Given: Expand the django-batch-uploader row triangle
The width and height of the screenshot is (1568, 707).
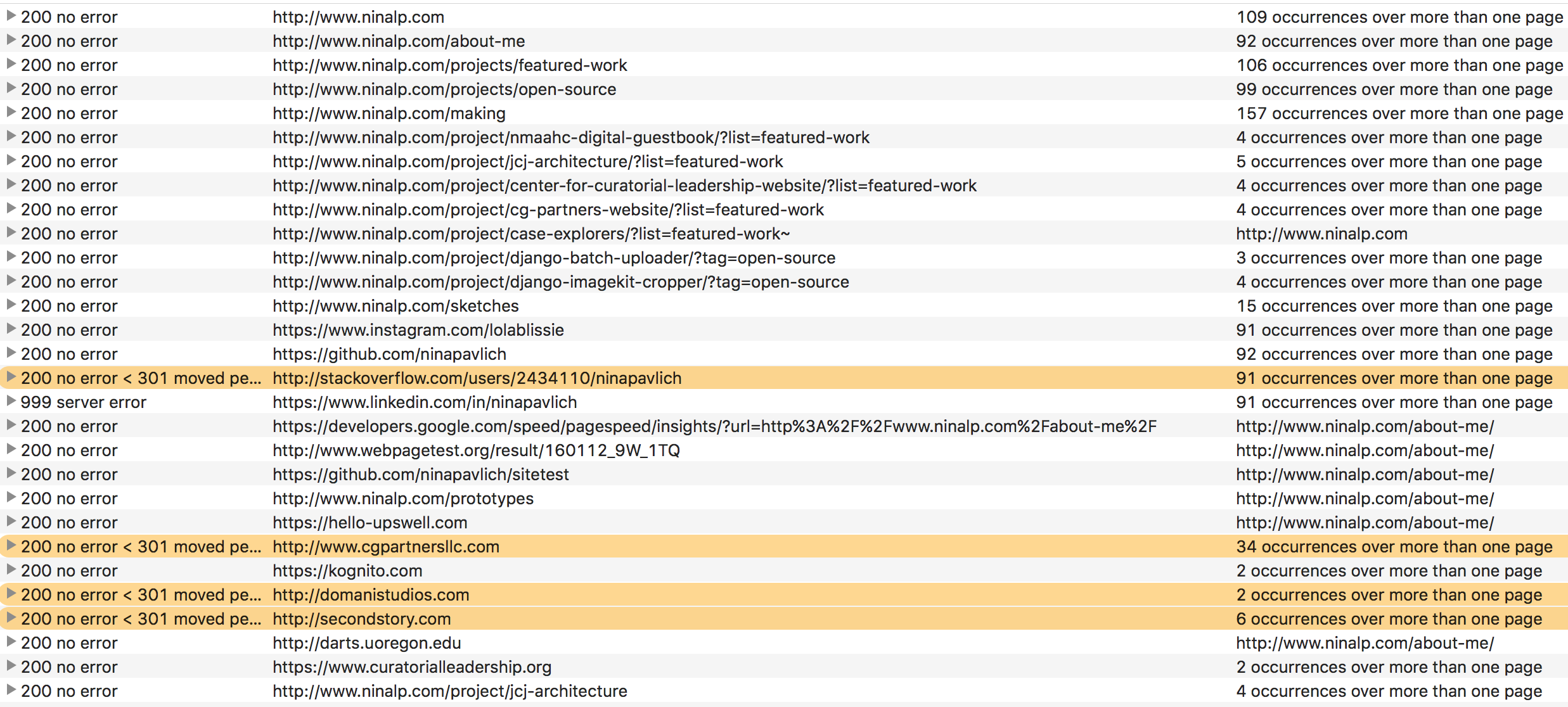Looking at the screenshot, I should pos(11,257).
